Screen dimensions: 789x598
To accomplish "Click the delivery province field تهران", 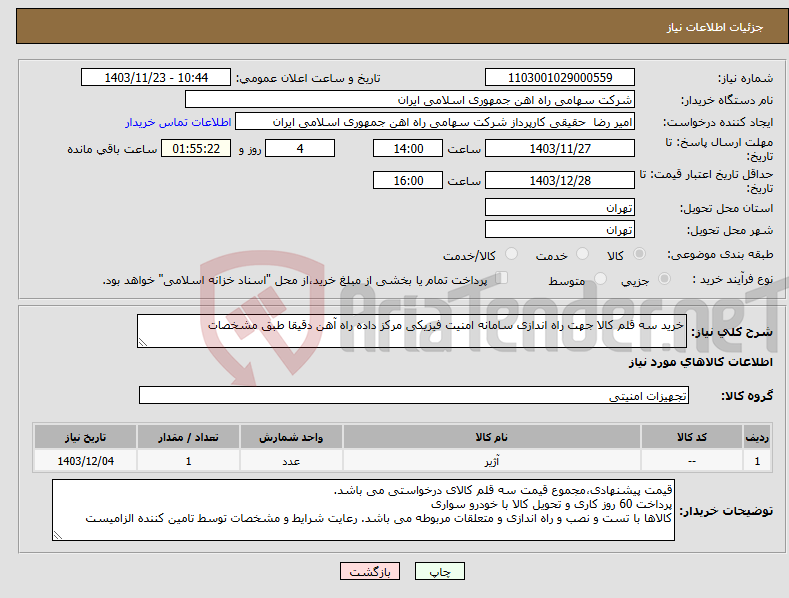I will [x=560, y=207].
